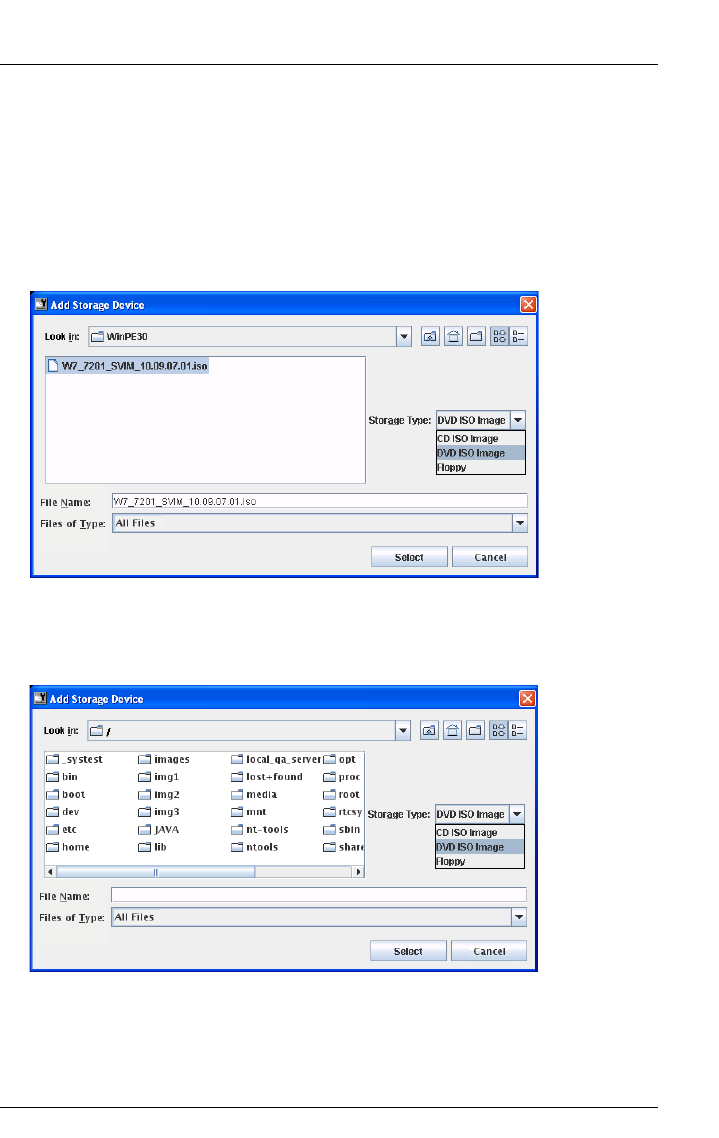Create new folder in WinPE30 dialog

[476, 337]
